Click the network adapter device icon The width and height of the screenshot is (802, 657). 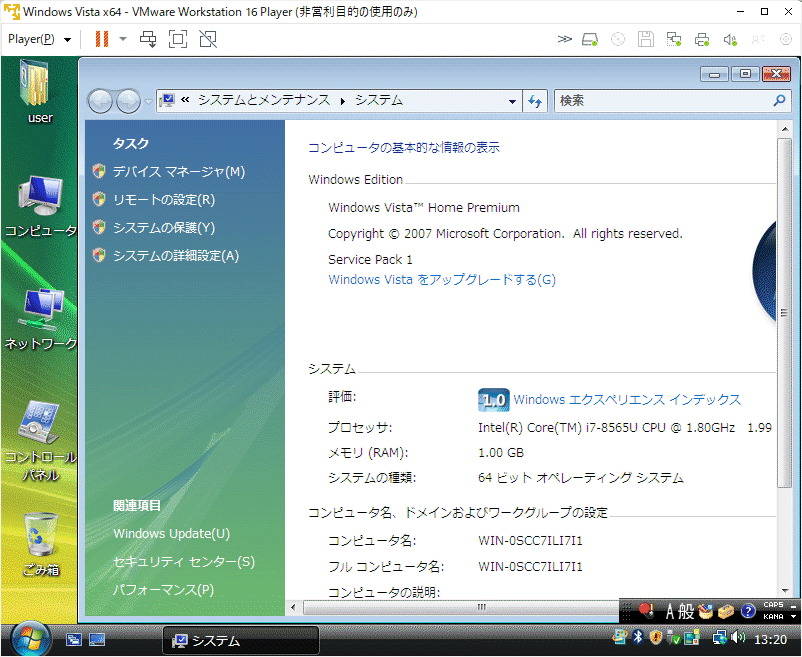coord(672,39)
